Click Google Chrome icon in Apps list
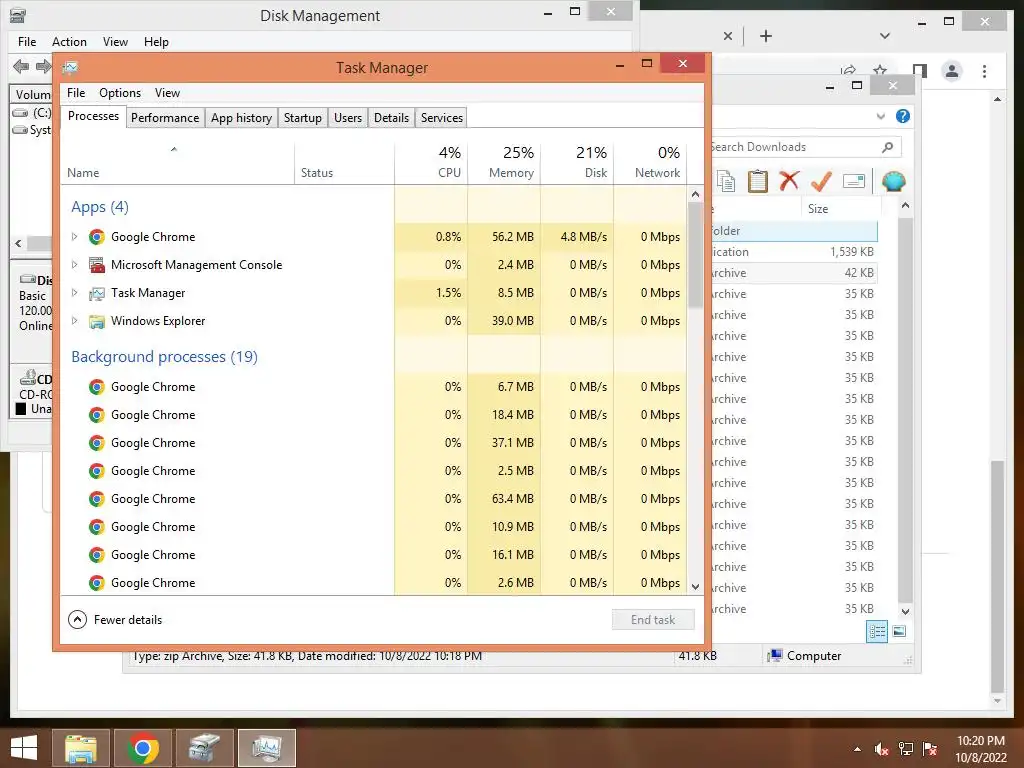Image resolution: width=1024 pixels, height=768 pixels. click(x=97, y=236)
